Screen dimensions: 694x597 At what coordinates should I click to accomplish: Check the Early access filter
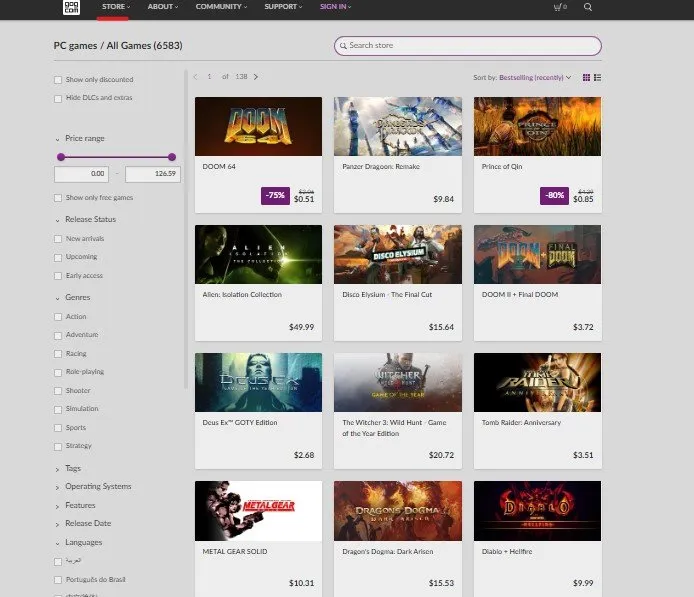point(58,276)
